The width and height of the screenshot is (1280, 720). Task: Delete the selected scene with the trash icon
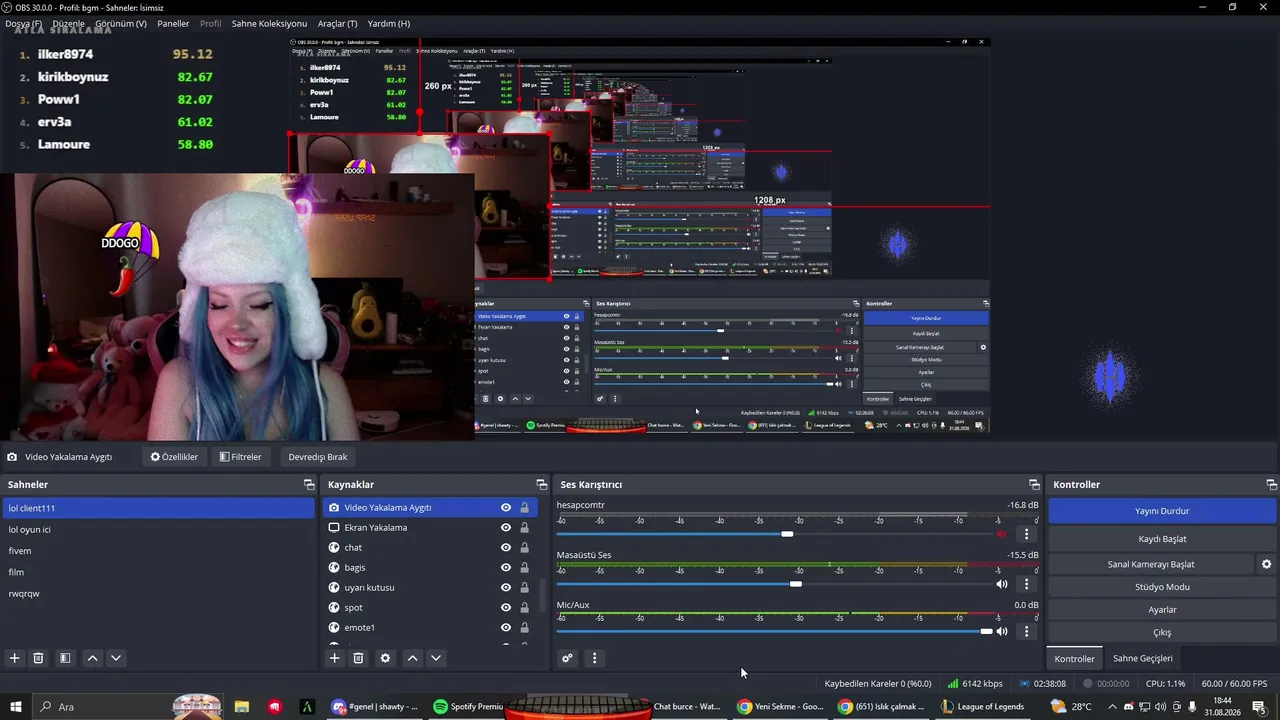38,658
